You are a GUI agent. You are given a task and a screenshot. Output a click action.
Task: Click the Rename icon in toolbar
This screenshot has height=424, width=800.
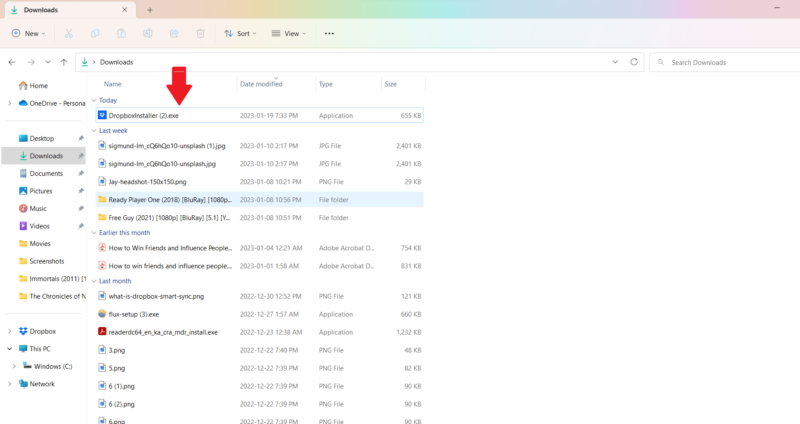[x=147, y=33]
